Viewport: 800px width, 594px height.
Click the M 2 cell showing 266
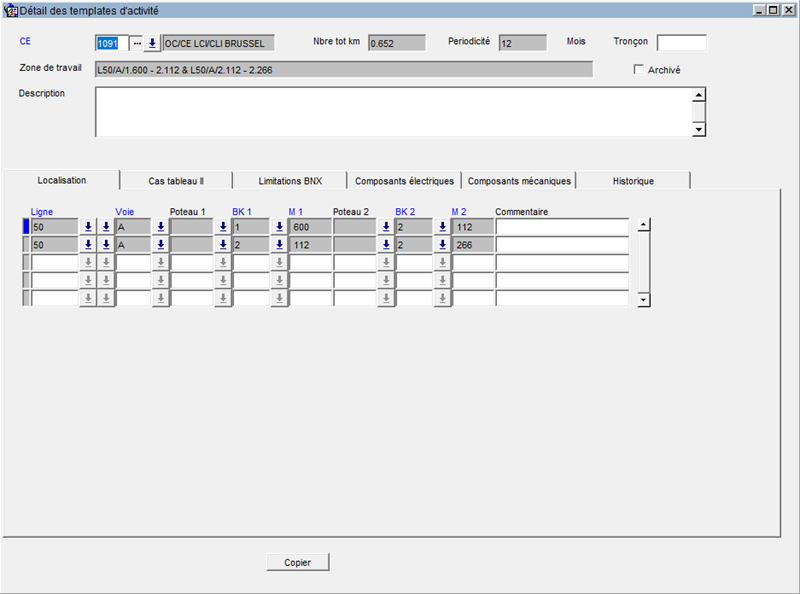point(473,245)
